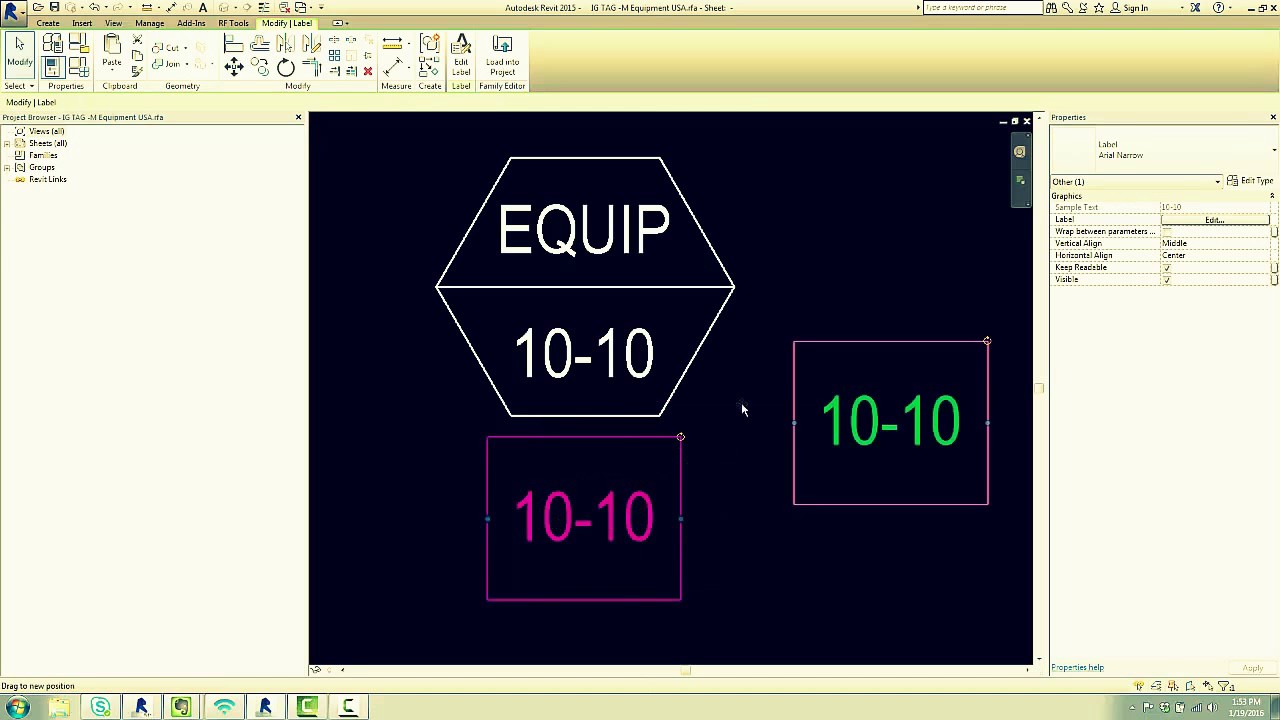This screenshot has width=1280, height=720.
Task: Open the Paste tool in Clipboard panel
Action: coord(112,51)
